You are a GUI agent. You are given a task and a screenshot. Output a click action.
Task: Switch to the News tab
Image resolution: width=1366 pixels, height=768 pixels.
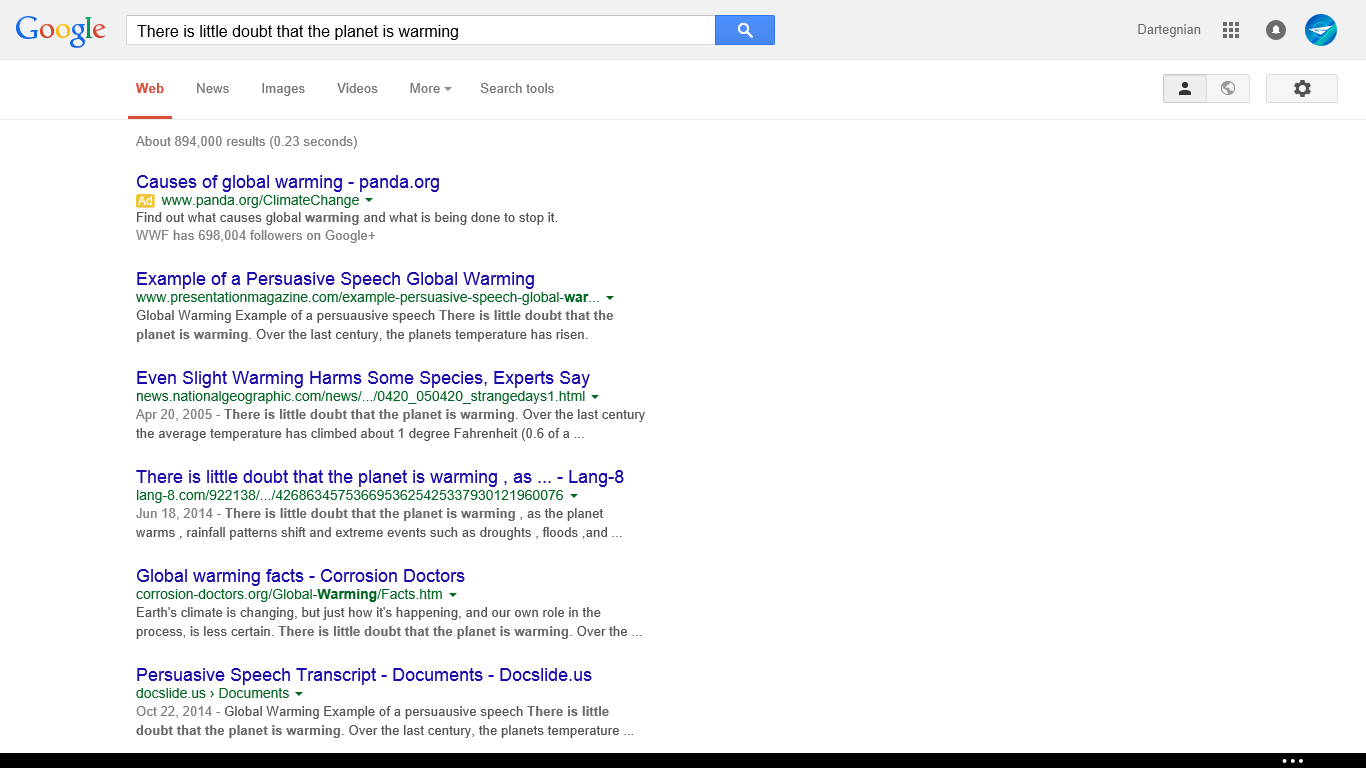click(x=213, y=88)
